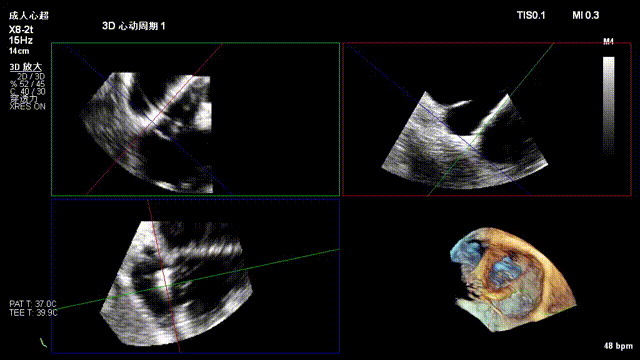The height and width of the screenshot is (360, 640).
Task: Click the blue-bordered MPR view pane
Action: (196, 276)
